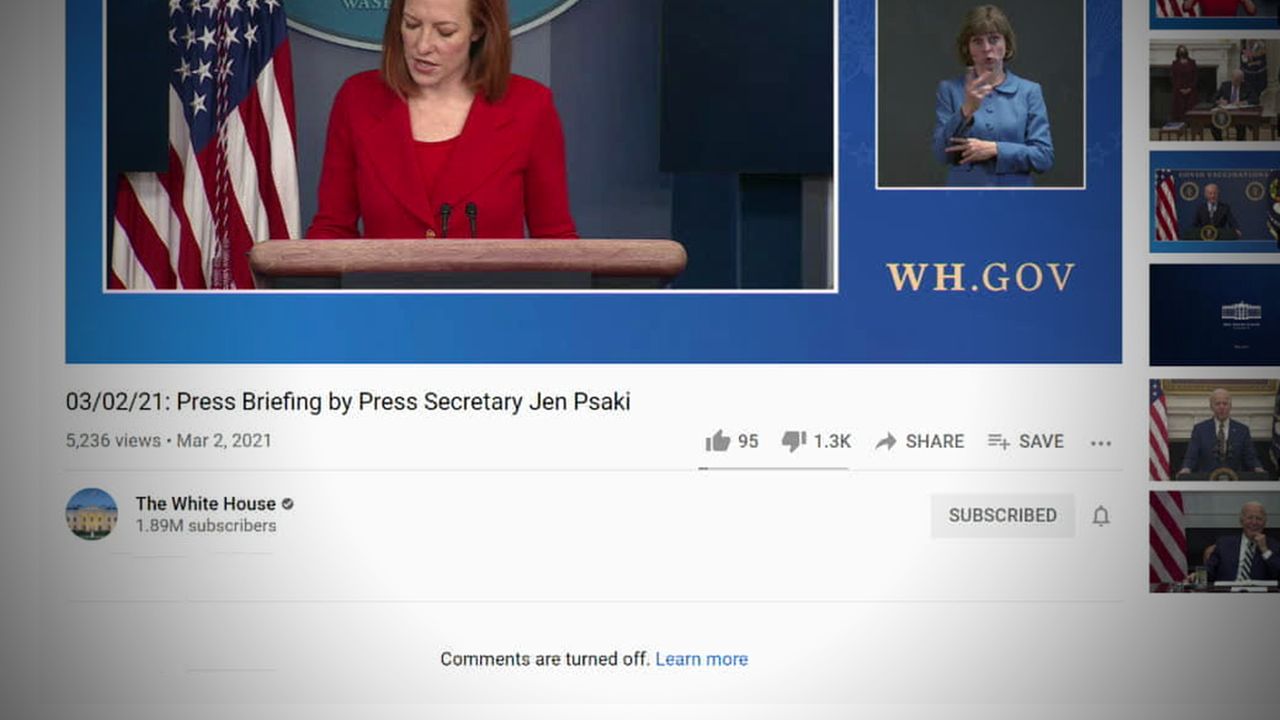Image resolution: width=1280 pixels, height=720 pixels.
Task: Toggle the notification bell for the channel
Action: click(1101, 516)
